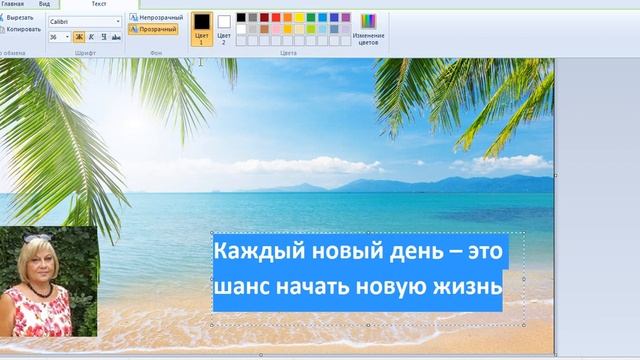This screenshot has width=640, height=360.
Task: Pick indigo palette swatch
Action: tap(334, 18)
